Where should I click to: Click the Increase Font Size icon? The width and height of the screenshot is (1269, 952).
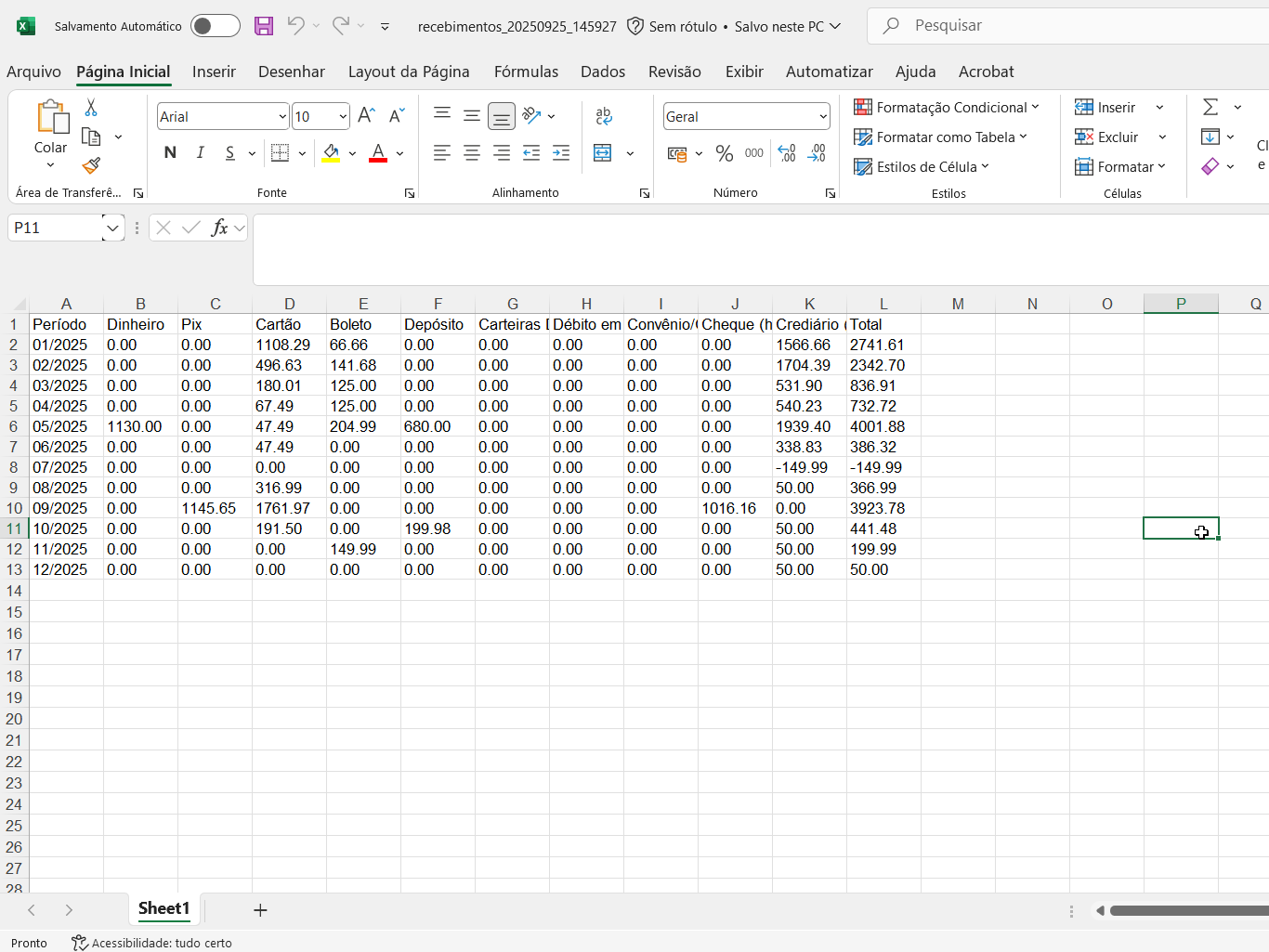367,116
